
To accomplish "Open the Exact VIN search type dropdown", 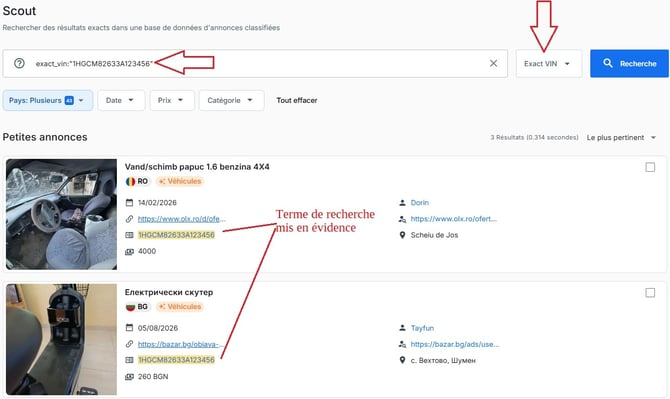I will point(549,63).
